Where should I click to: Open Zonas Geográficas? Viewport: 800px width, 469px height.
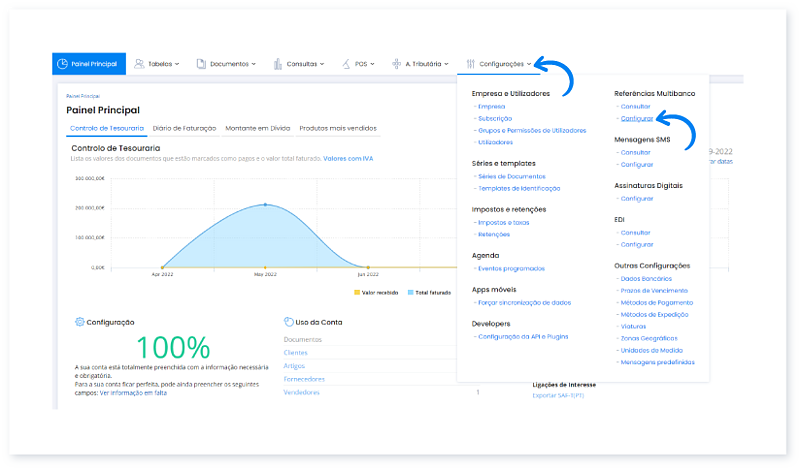point(649,338)
